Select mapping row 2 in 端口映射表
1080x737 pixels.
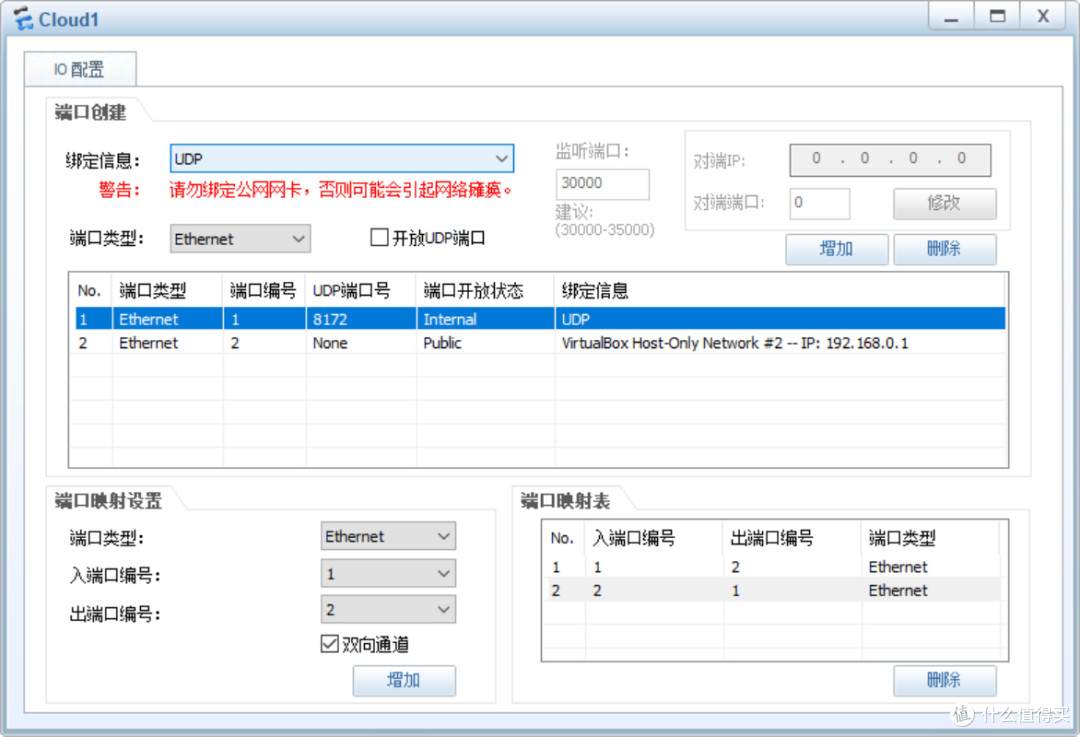(x=773, y=590)
